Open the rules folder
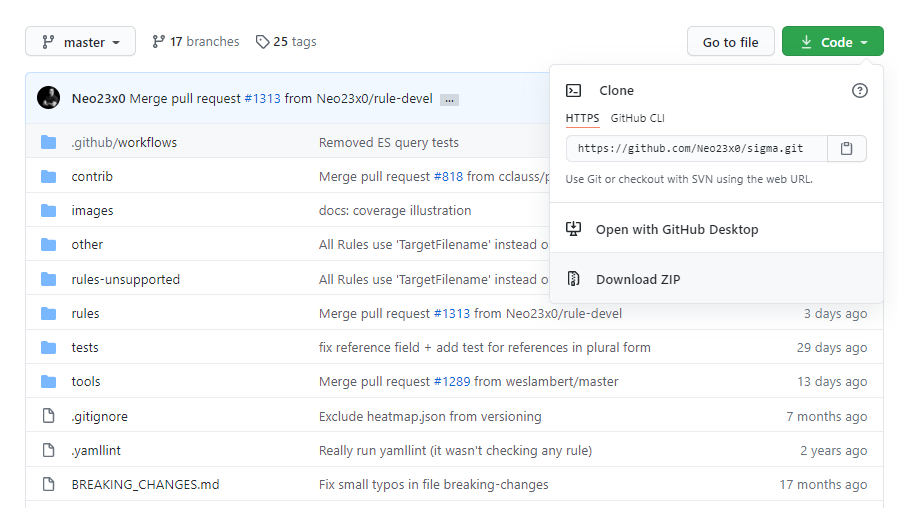 pos(85,313)
